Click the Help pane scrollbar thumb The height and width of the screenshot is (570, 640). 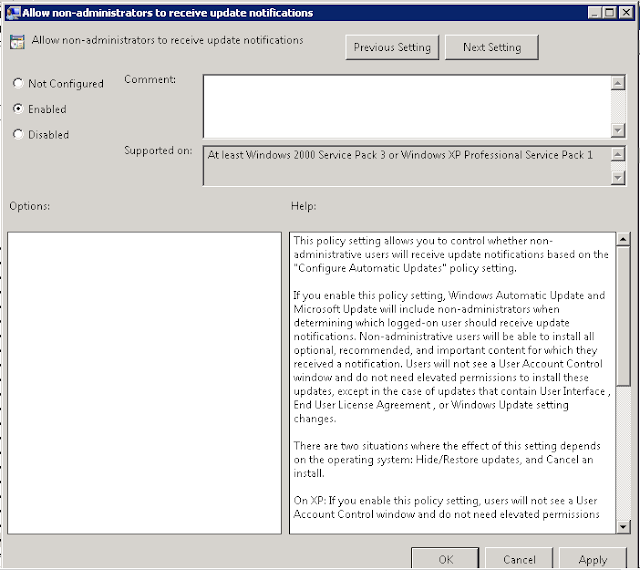(623, 316)
